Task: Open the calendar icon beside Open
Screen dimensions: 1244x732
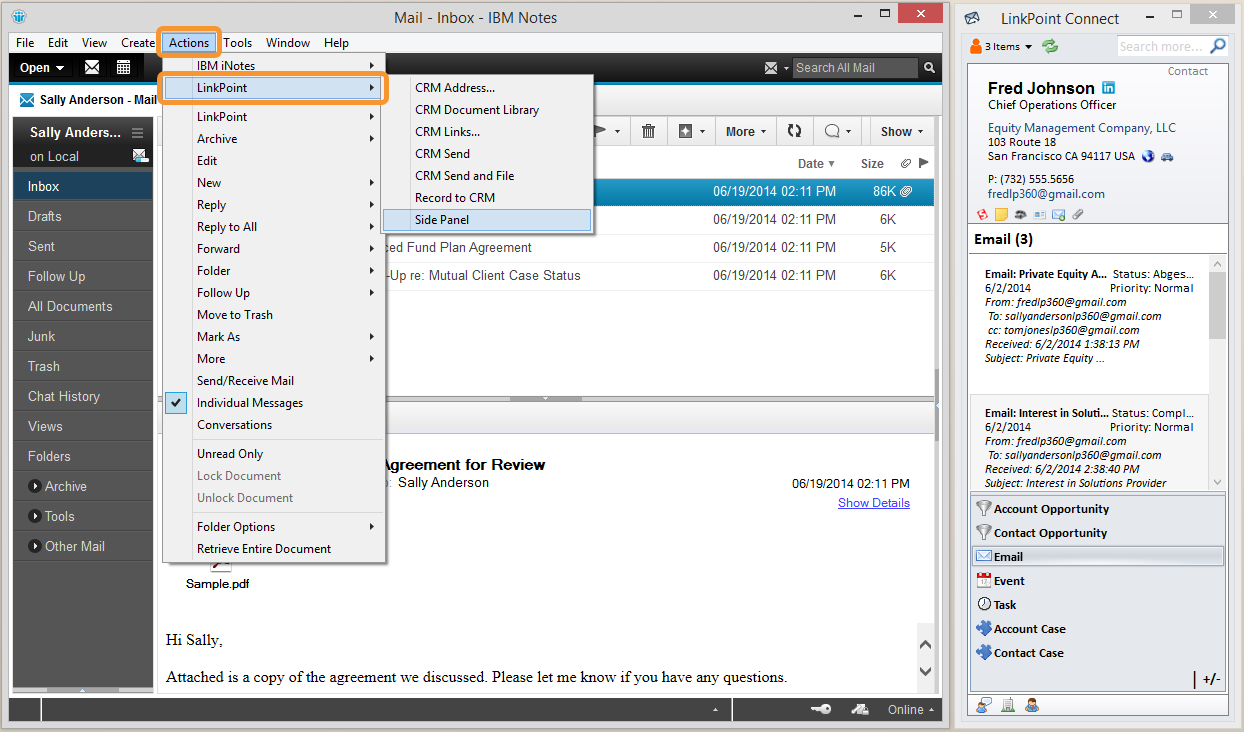Action: [x=123, y=68]
